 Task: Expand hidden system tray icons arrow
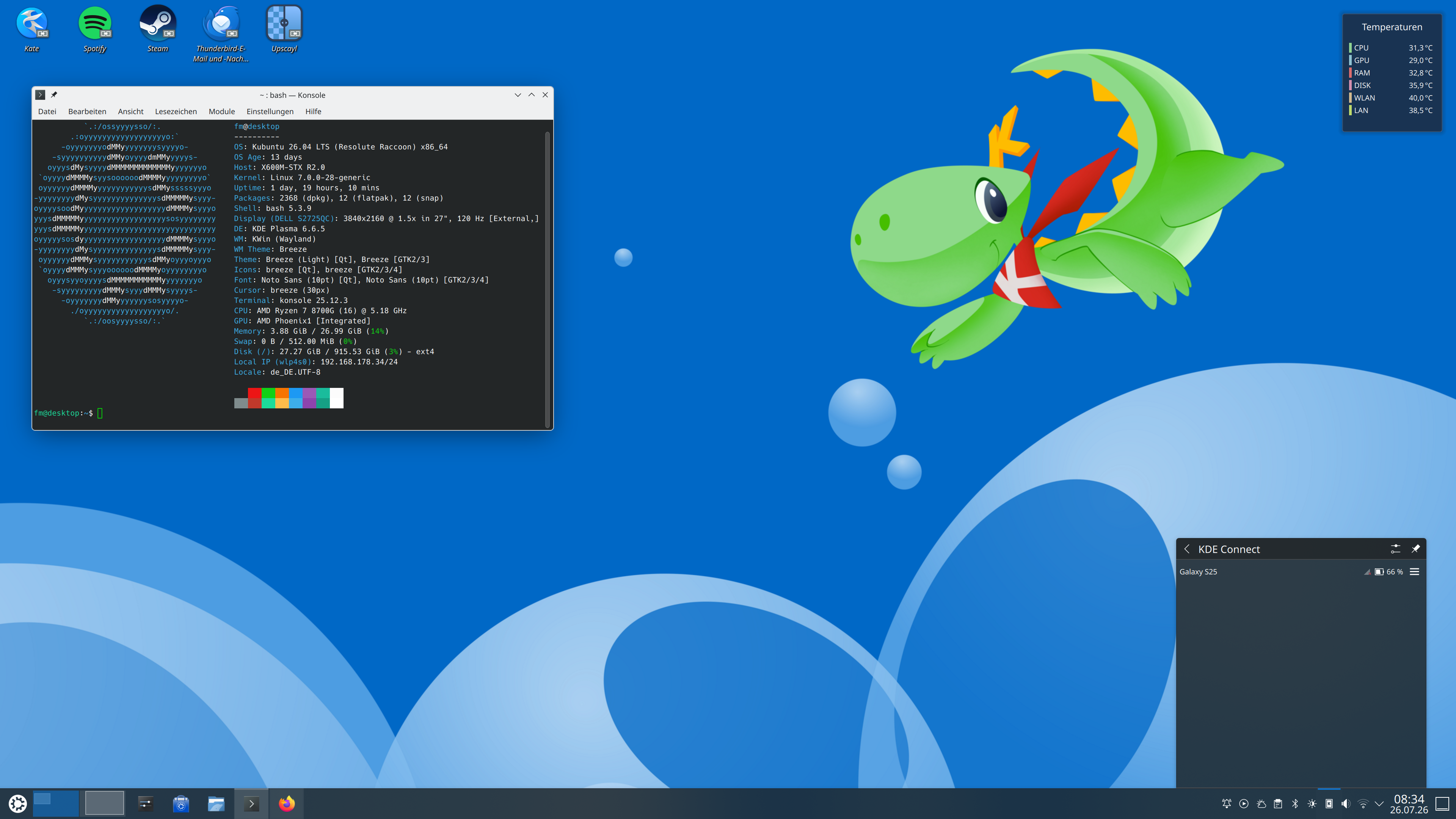click(1379, 803)
